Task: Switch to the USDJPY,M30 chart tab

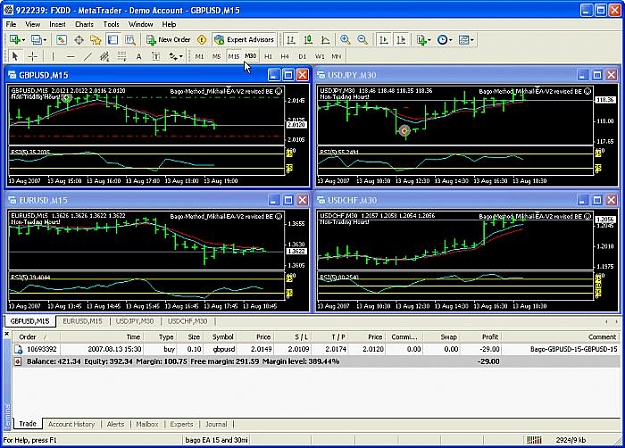Action: (135, 321)
